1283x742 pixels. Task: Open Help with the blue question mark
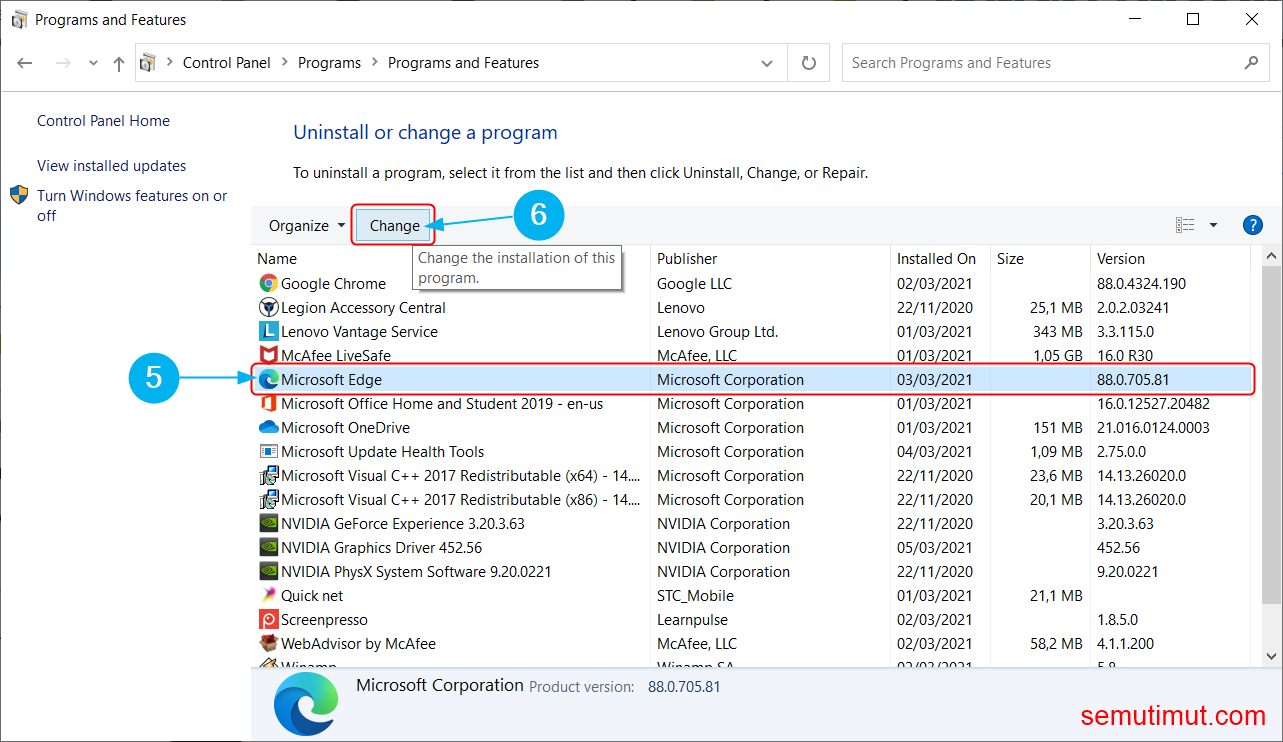tap(1252, 225)
